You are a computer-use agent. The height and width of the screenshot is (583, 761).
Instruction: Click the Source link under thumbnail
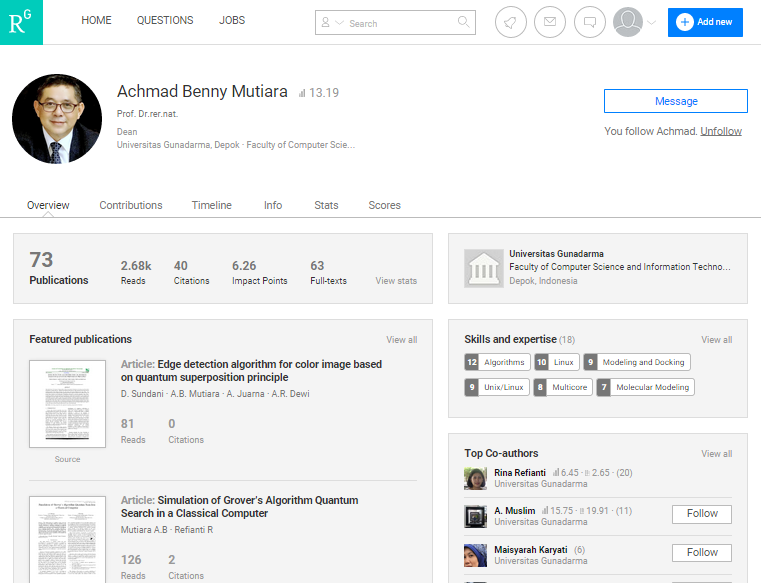point(67,459)
